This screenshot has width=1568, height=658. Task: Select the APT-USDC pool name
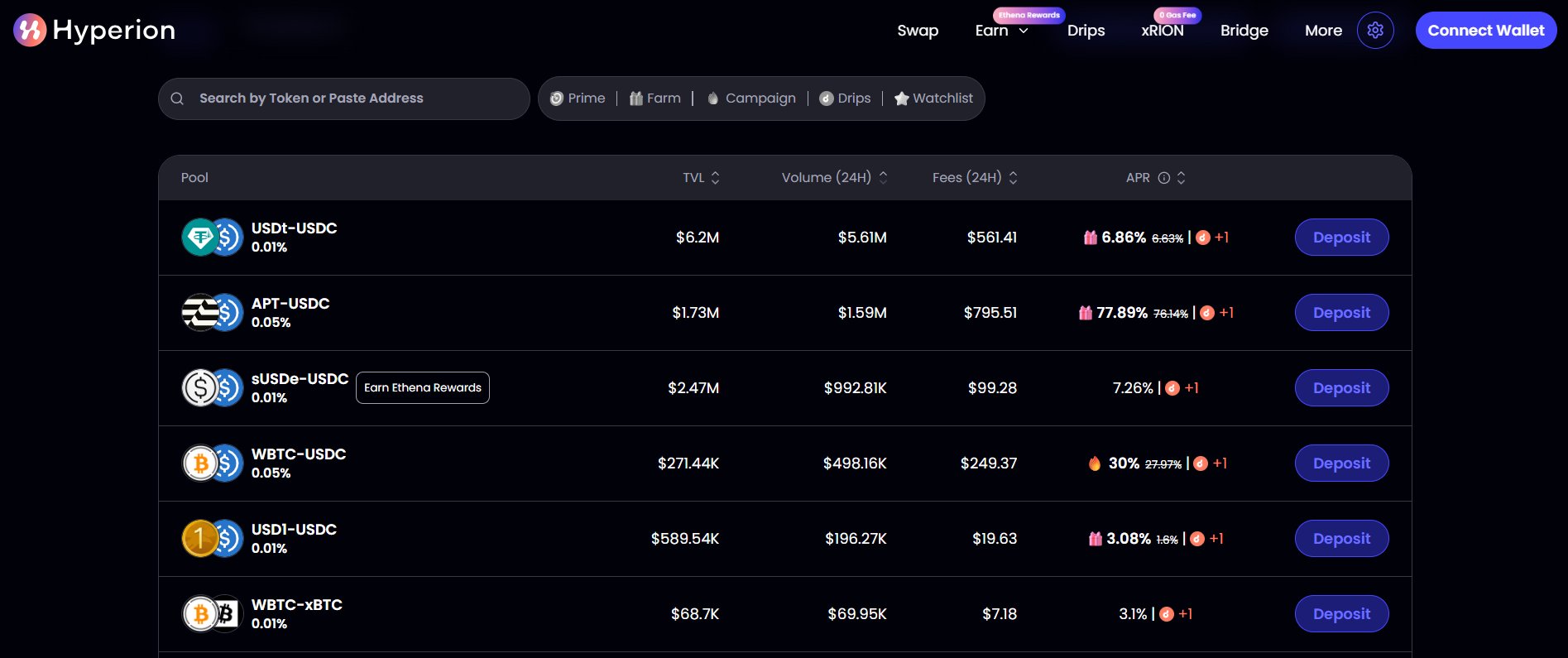pos(290,304)
